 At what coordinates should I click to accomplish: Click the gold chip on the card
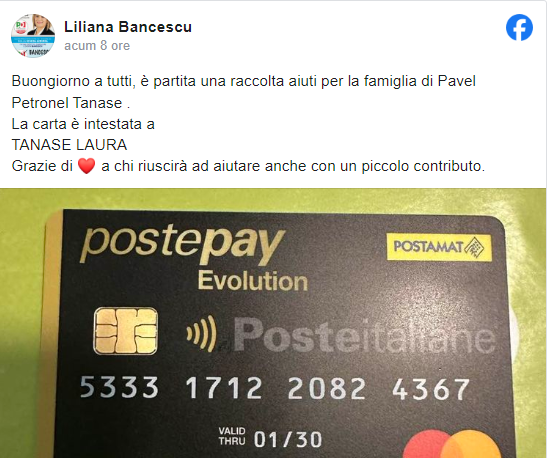coord(126,331)
